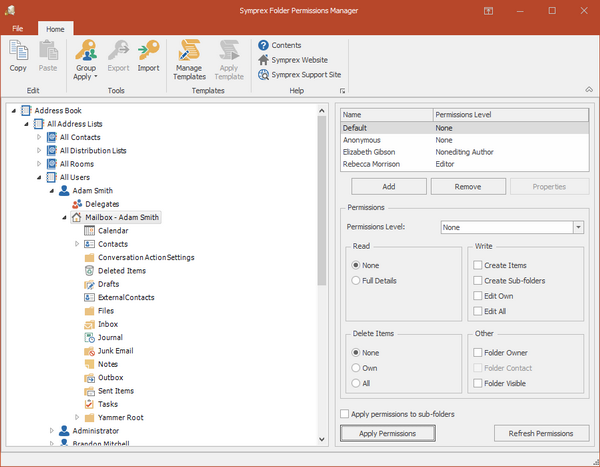Viewport: 600px width, 467px height.
Task: Select Drafts folder icon
Action: [x=89, y=284]
